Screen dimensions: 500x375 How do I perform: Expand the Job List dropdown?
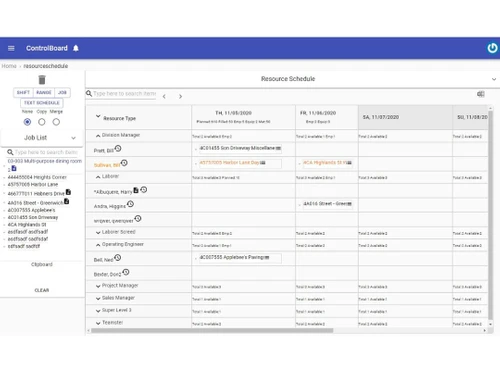click(73, 138)
